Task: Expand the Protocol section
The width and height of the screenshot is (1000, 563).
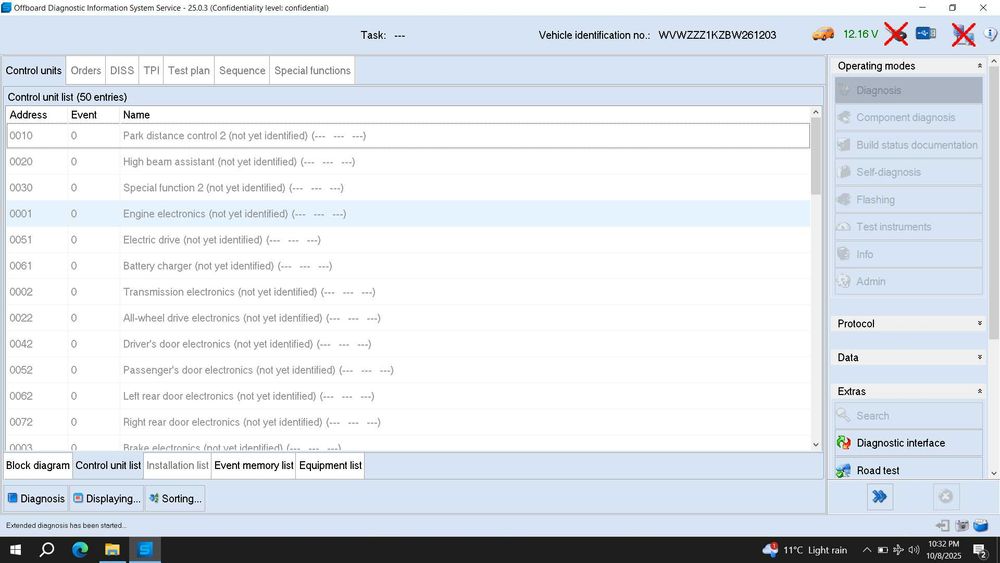Action: pos(980,323)
